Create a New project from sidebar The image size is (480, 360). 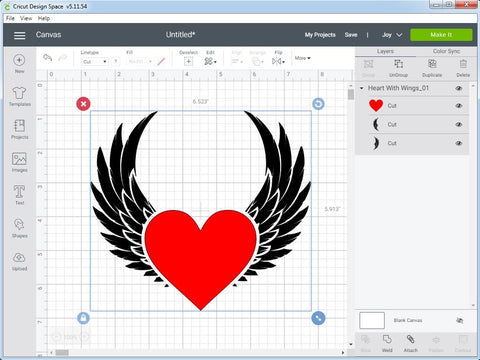(19, 63)
